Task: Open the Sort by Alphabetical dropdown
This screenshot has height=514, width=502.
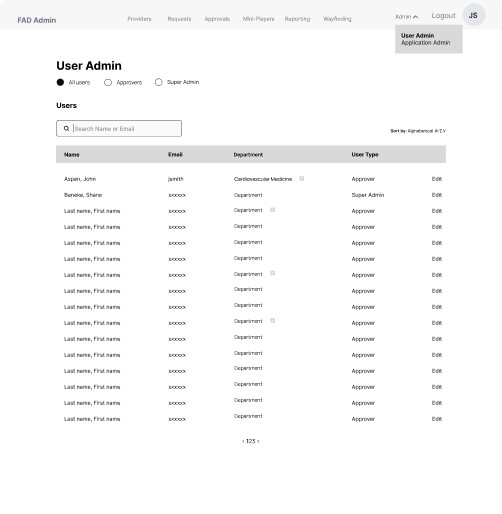Action: coord(418,131)
